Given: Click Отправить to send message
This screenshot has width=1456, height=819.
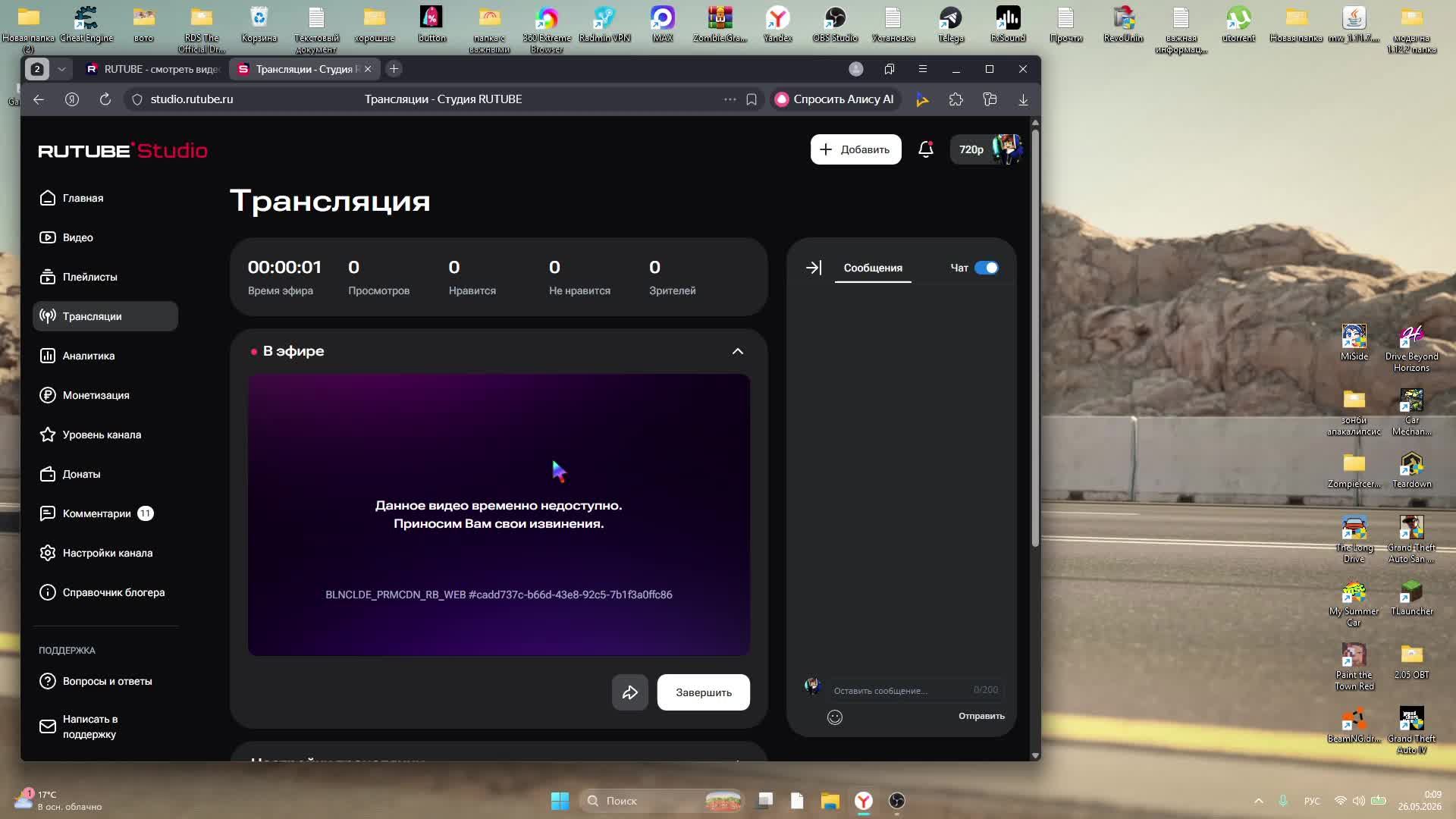Looking at the screenshot, I should 981,716.
